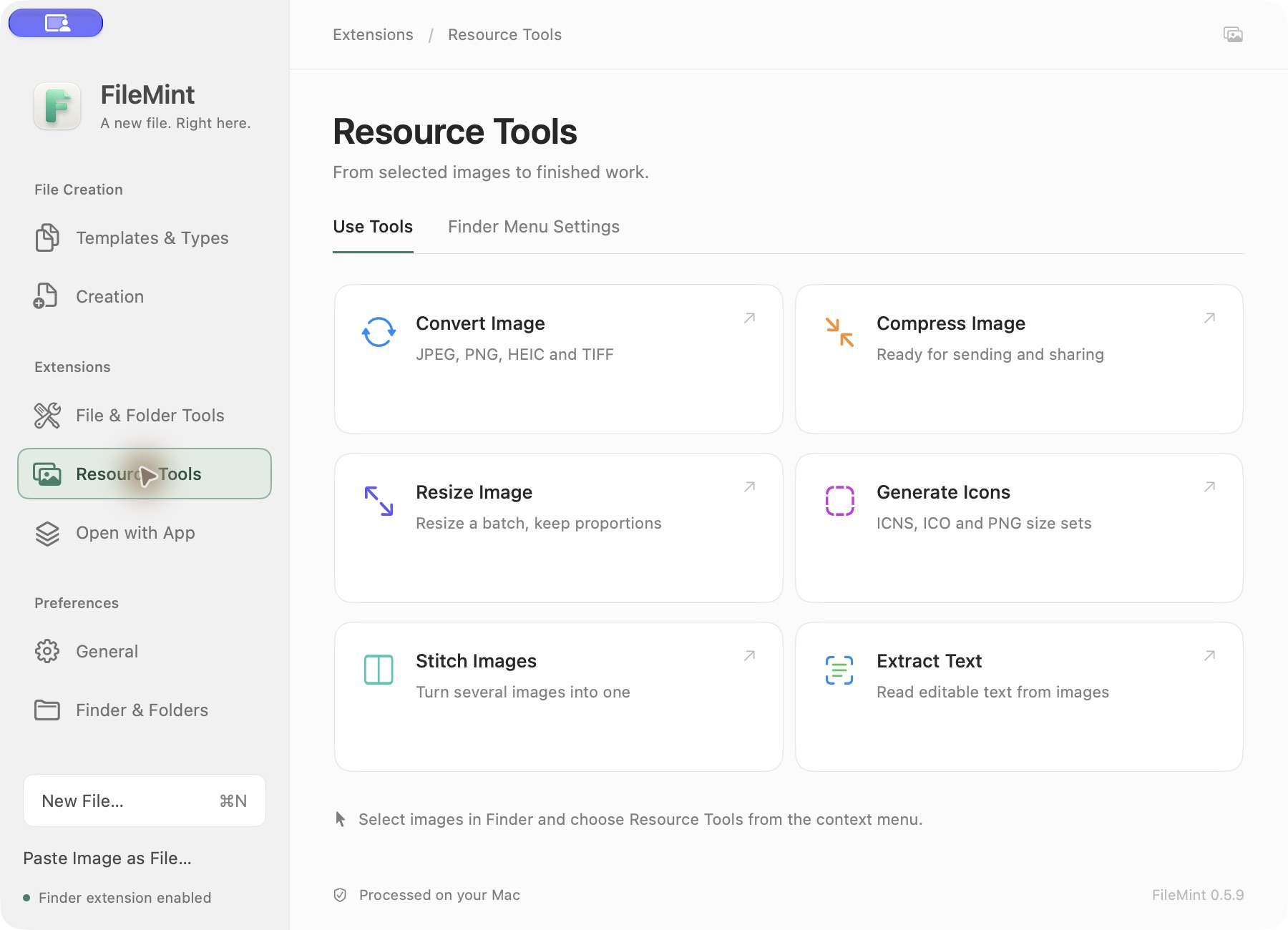Open Templates & Types in sidebar

coord(145,238)
